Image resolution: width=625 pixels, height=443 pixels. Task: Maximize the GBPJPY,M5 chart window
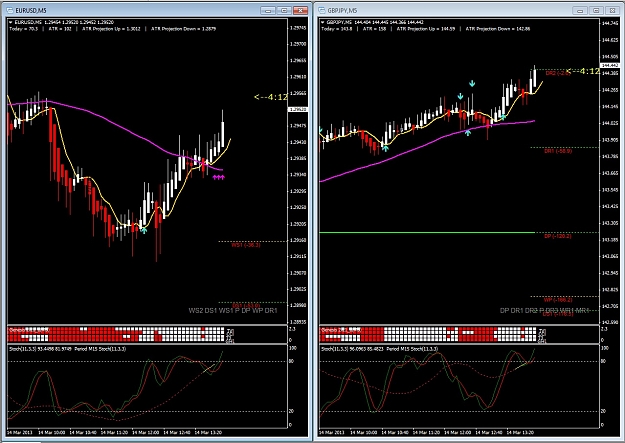click(x=596, y=10)
